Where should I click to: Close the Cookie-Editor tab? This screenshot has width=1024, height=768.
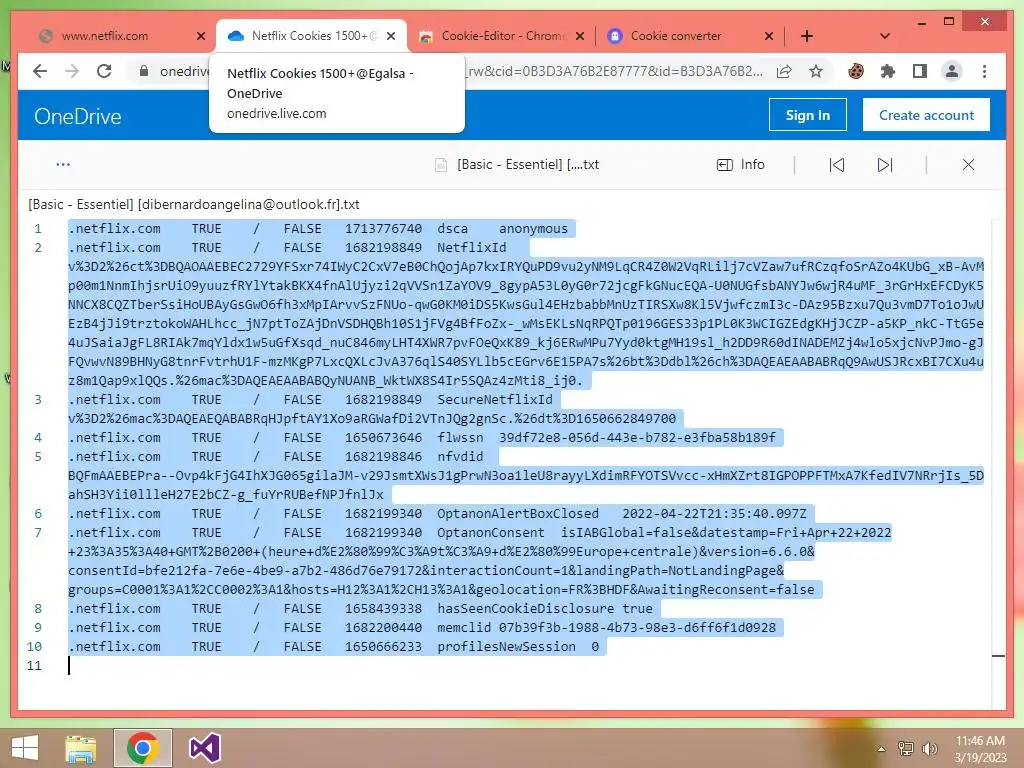(x=580, y=36)
